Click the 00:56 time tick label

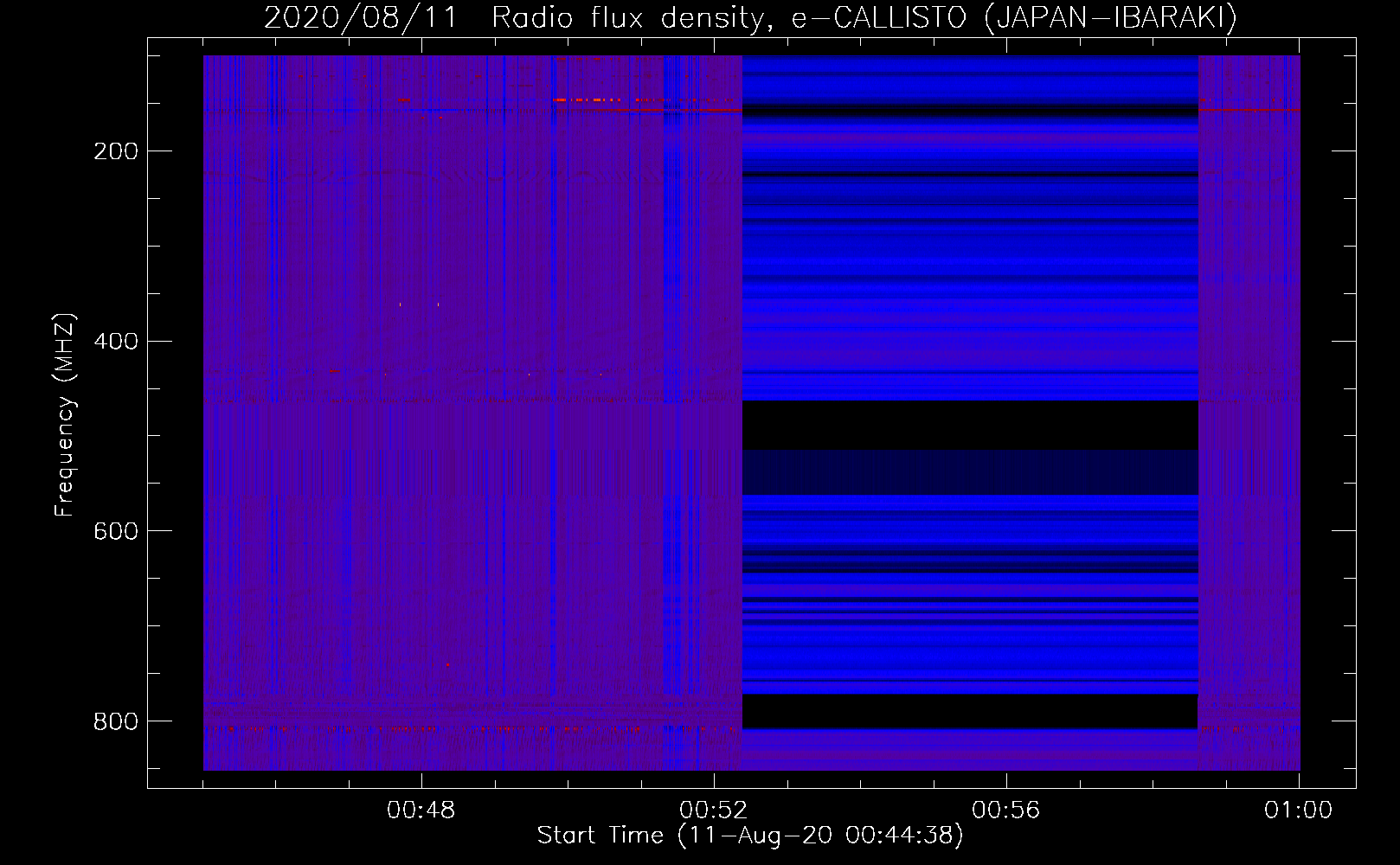[1006, 811]
